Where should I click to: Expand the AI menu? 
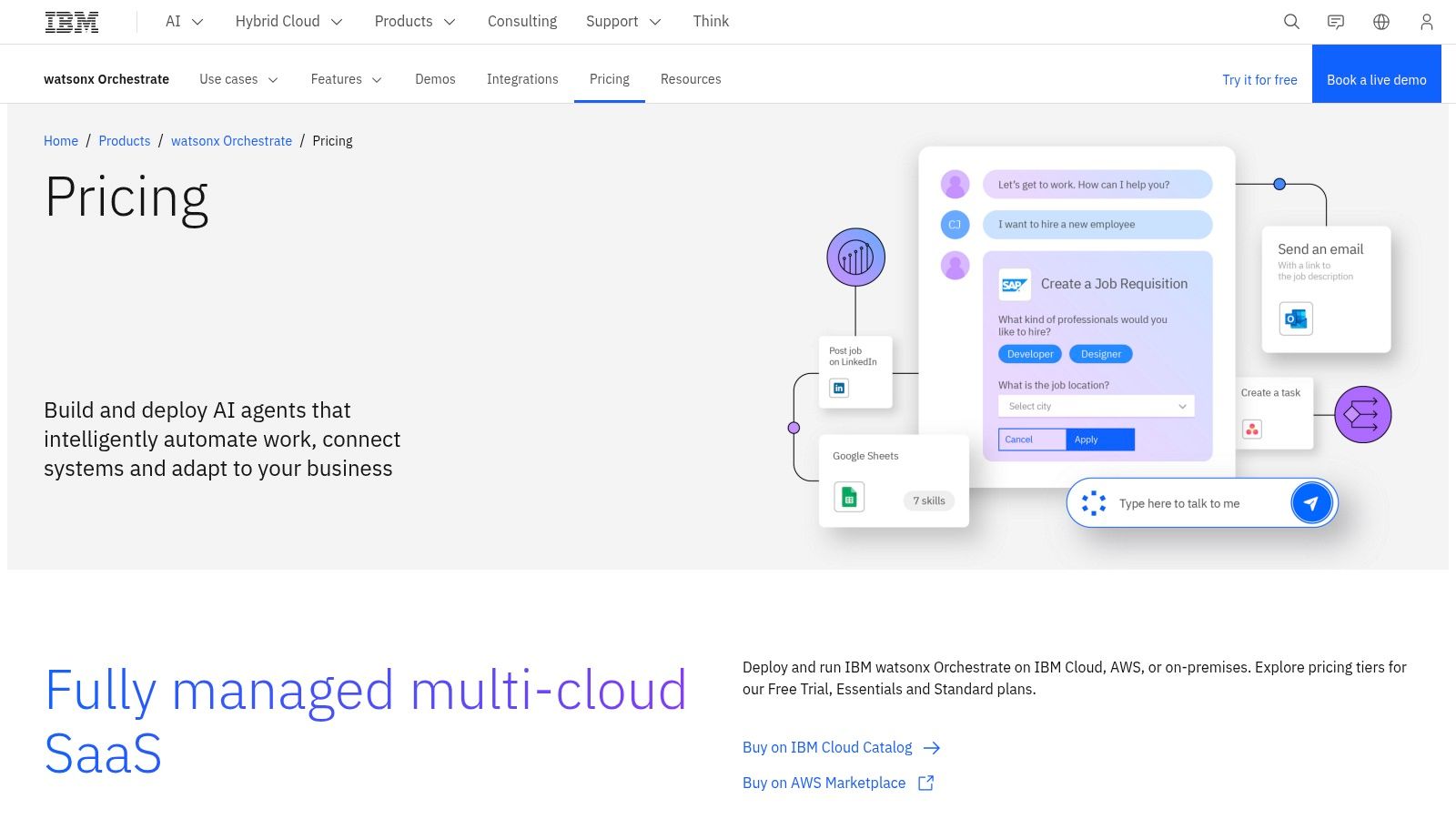coord(184,22)
